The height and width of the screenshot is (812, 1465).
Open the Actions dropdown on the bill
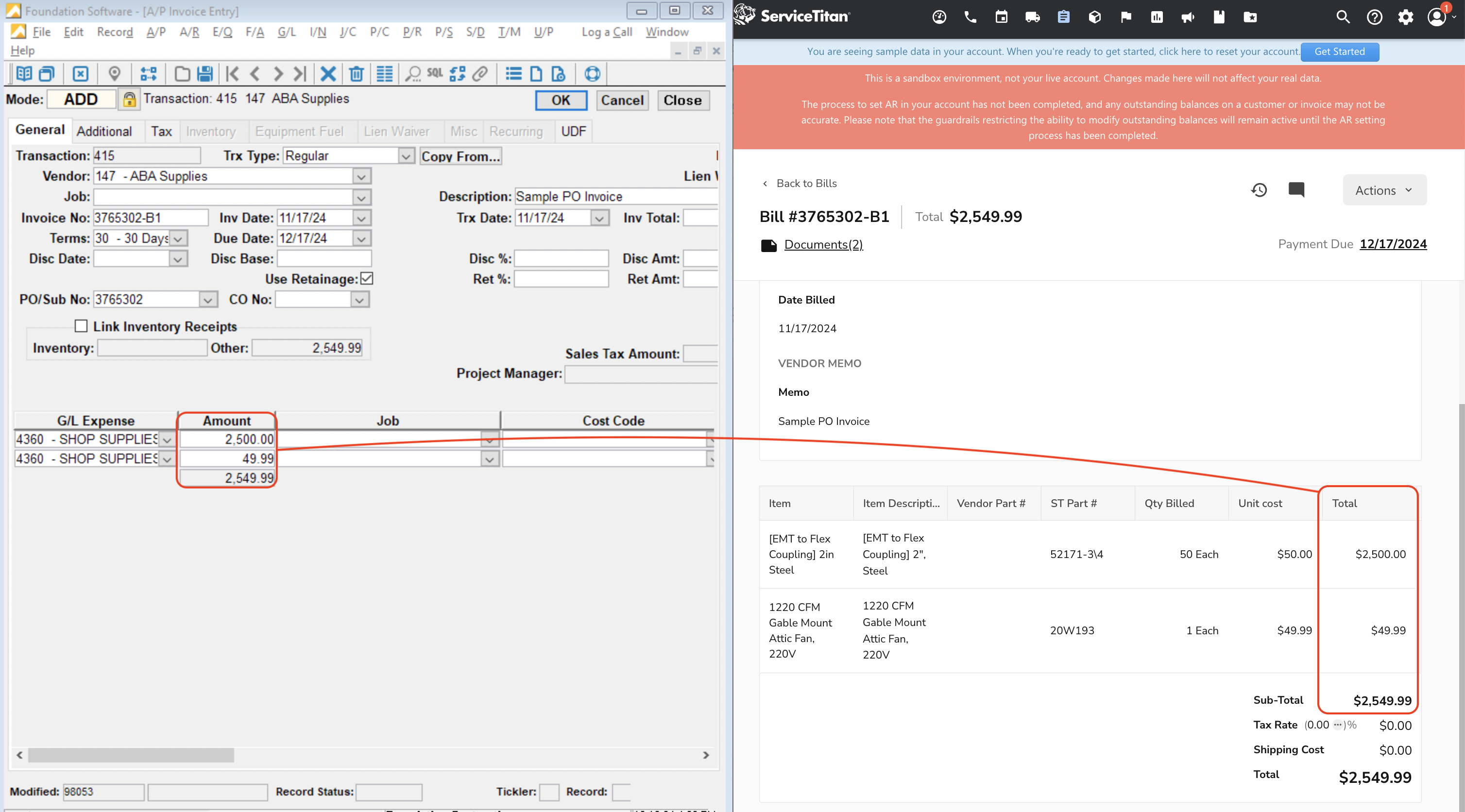point(1384,190)
